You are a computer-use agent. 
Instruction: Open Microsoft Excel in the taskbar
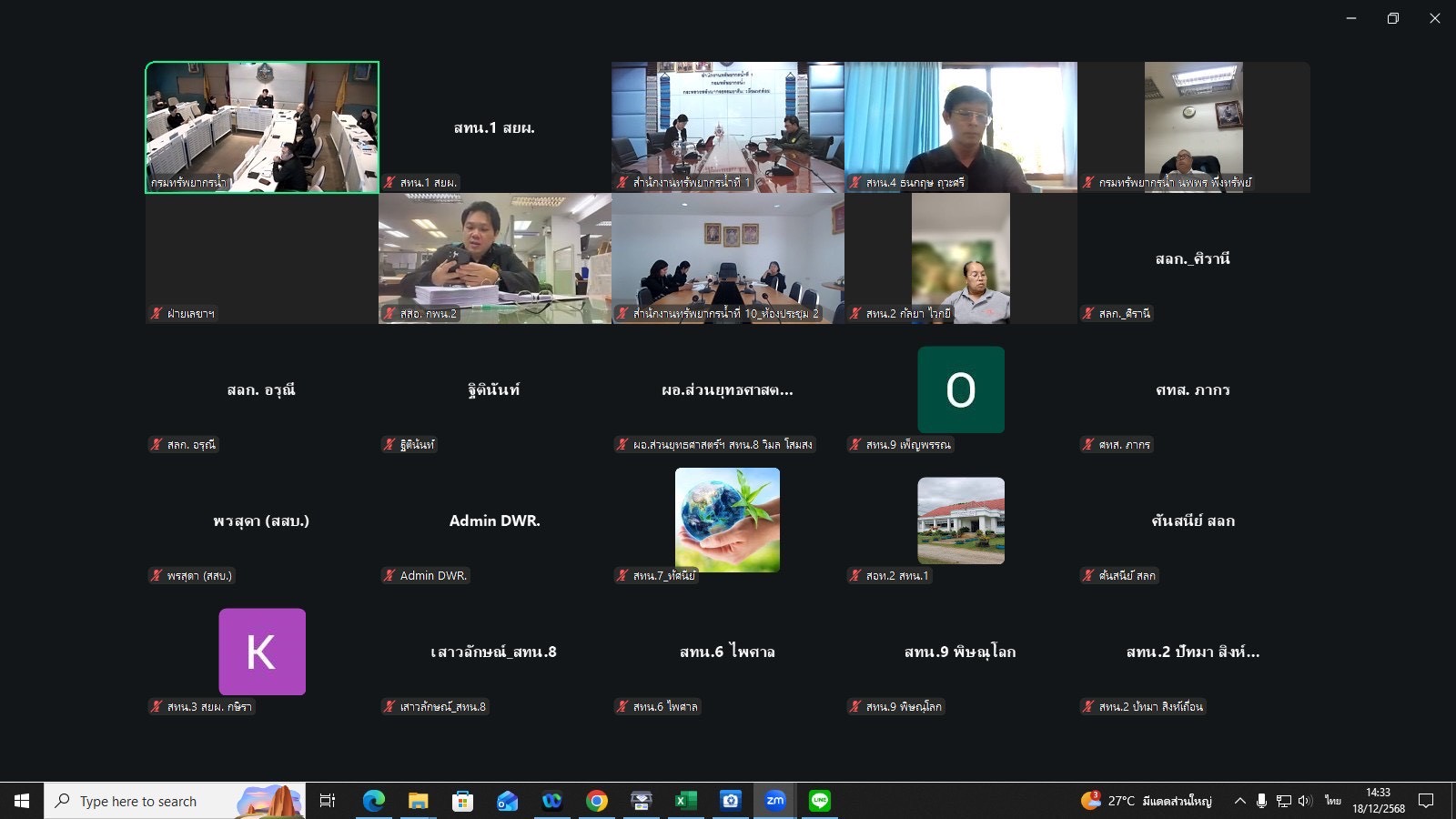685,801
